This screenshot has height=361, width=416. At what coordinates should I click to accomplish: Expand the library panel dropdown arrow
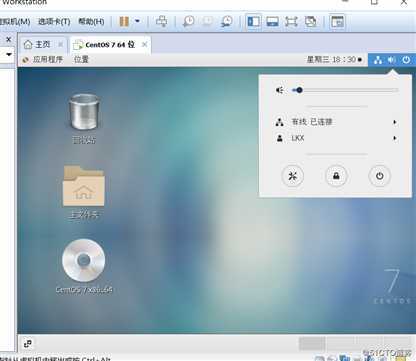[x=9, y=54]
